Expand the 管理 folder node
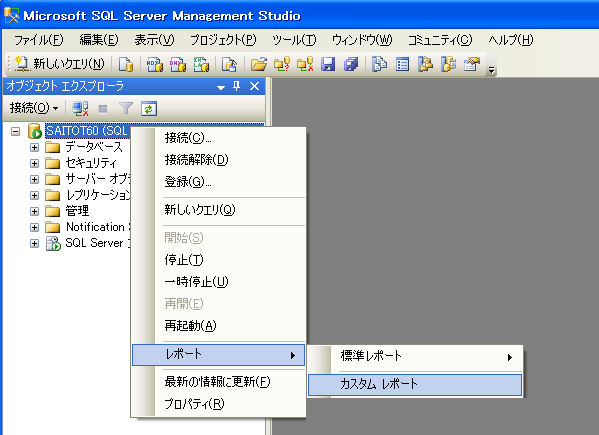 pyautogui.click(x=34, y=211)
